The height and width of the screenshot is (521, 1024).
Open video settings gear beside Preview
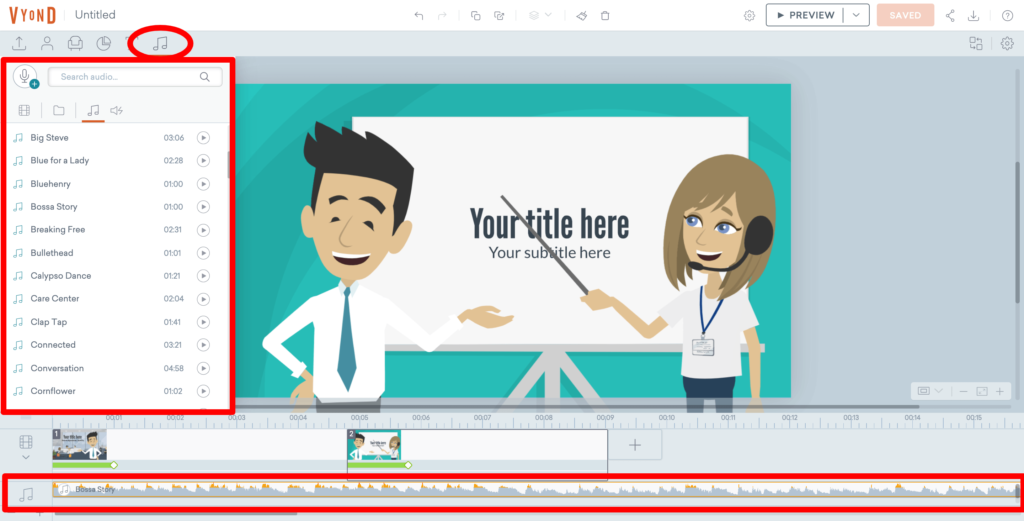click(x=749, y=16)
